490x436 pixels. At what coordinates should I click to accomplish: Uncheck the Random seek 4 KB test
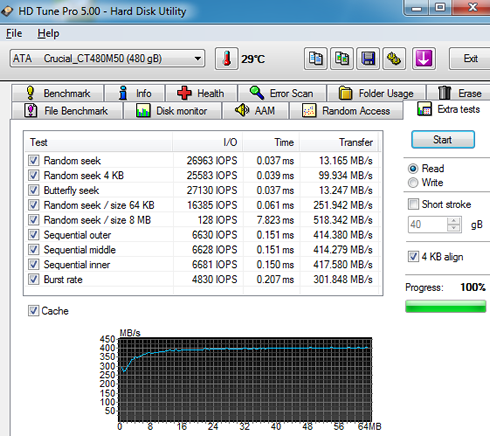33,175
